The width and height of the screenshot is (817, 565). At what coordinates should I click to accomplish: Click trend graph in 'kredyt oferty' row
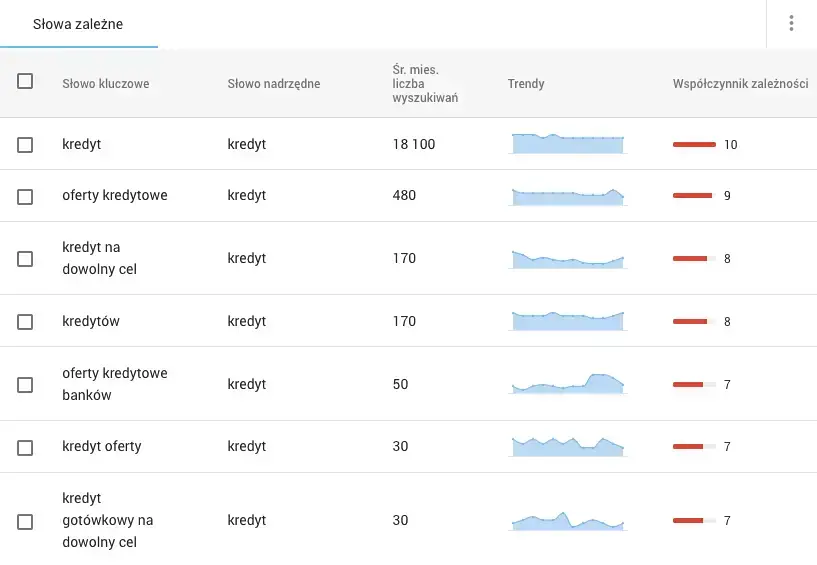[x=567, y=446]
